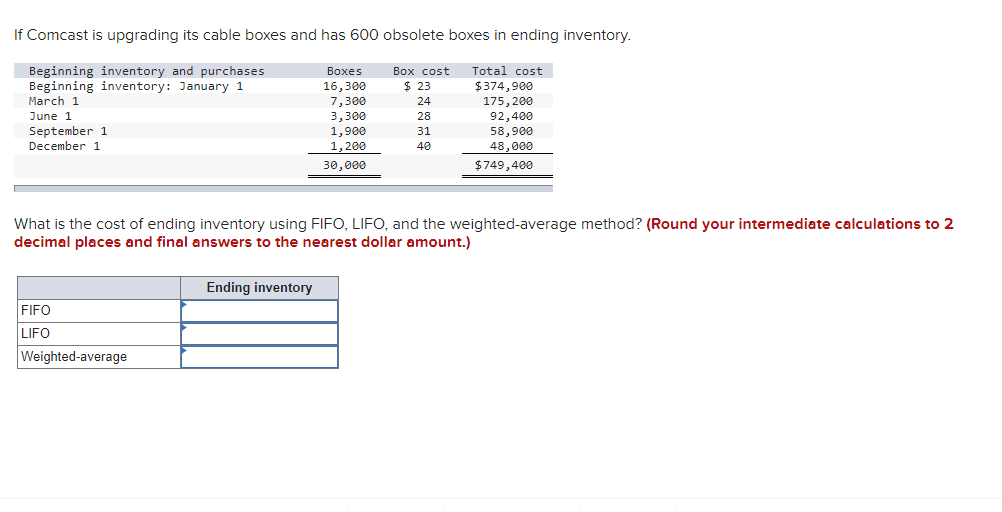The image size is (1002, 512).
Task: Click the 30,000 total boxes value
Action: (x=344, y=165)
